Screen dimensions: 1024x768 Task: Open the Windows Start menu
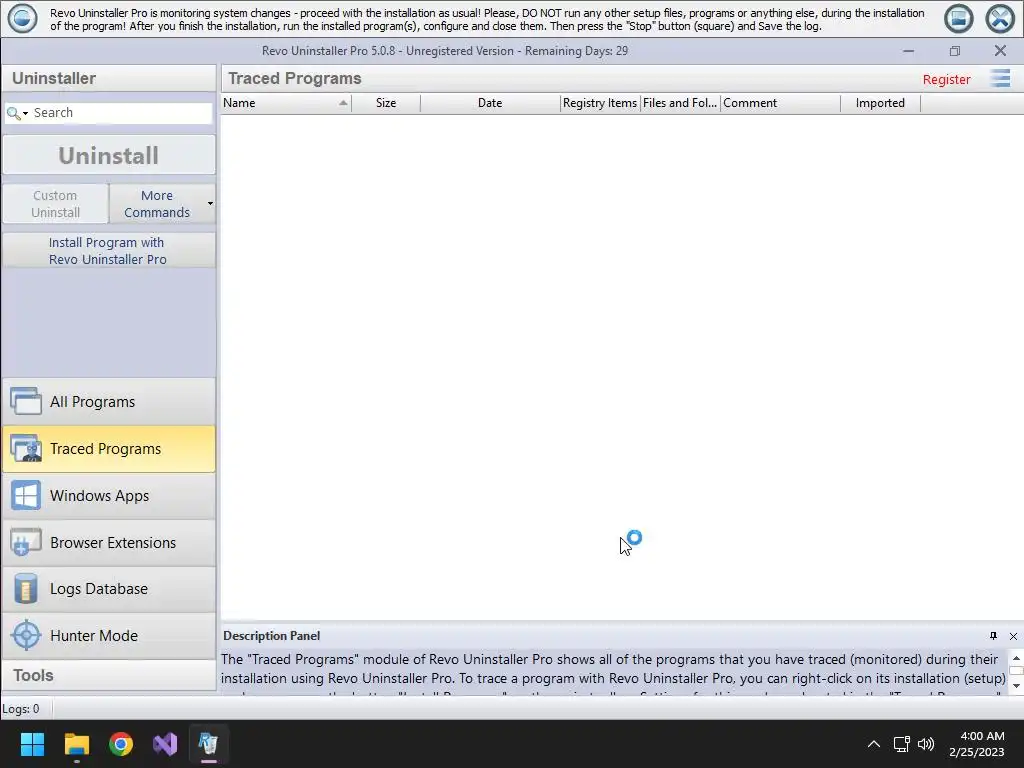pyautogui.click(x=32, y=744)
